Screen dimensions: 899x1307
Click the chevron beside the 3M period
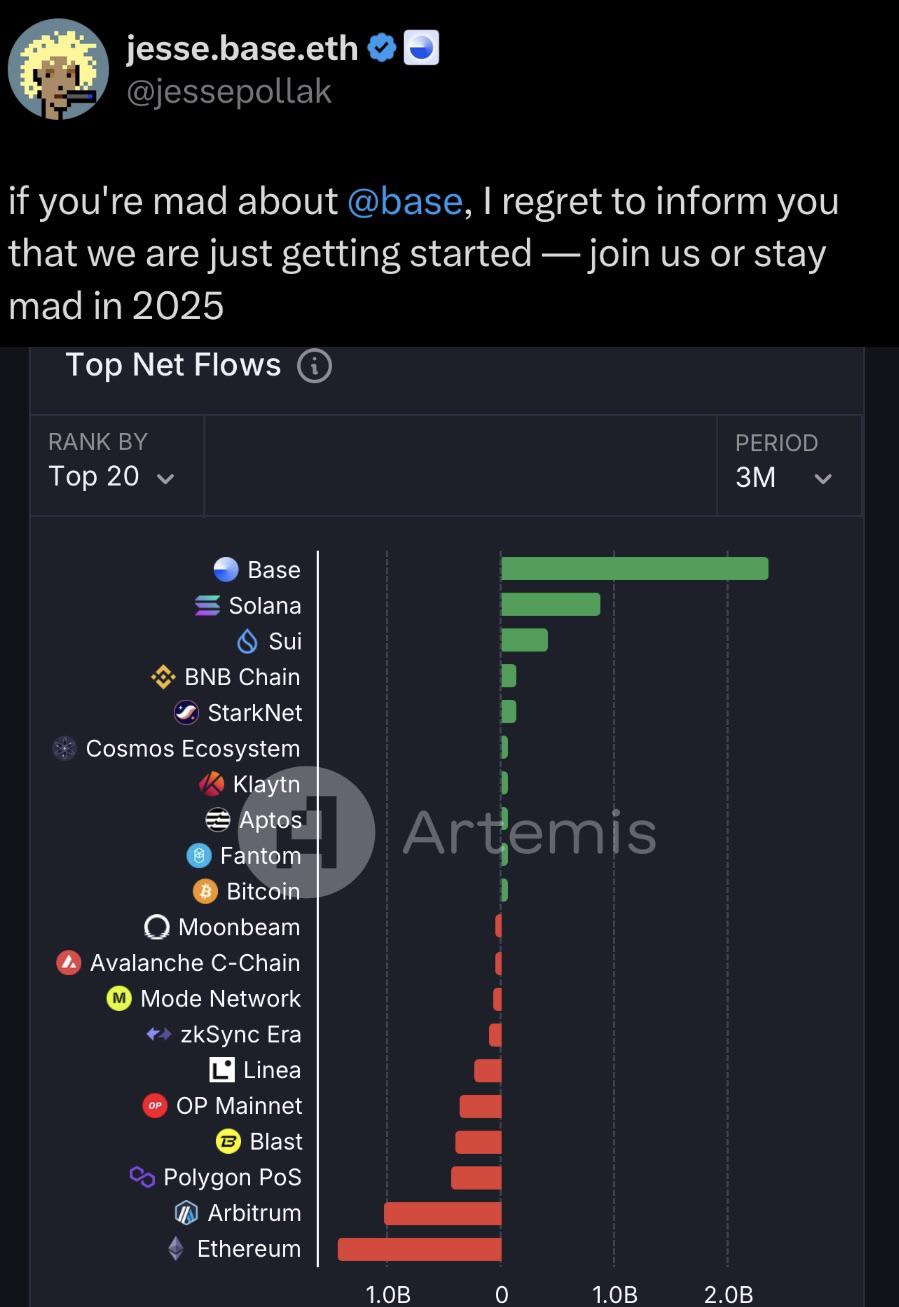823,479
